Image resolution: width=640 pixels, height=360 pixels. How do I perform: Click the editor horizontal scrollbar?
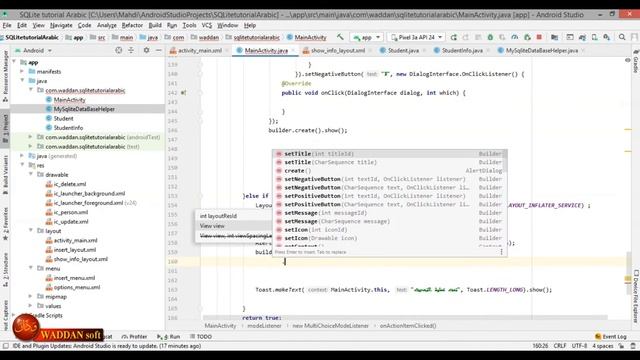tap(405, 317)
